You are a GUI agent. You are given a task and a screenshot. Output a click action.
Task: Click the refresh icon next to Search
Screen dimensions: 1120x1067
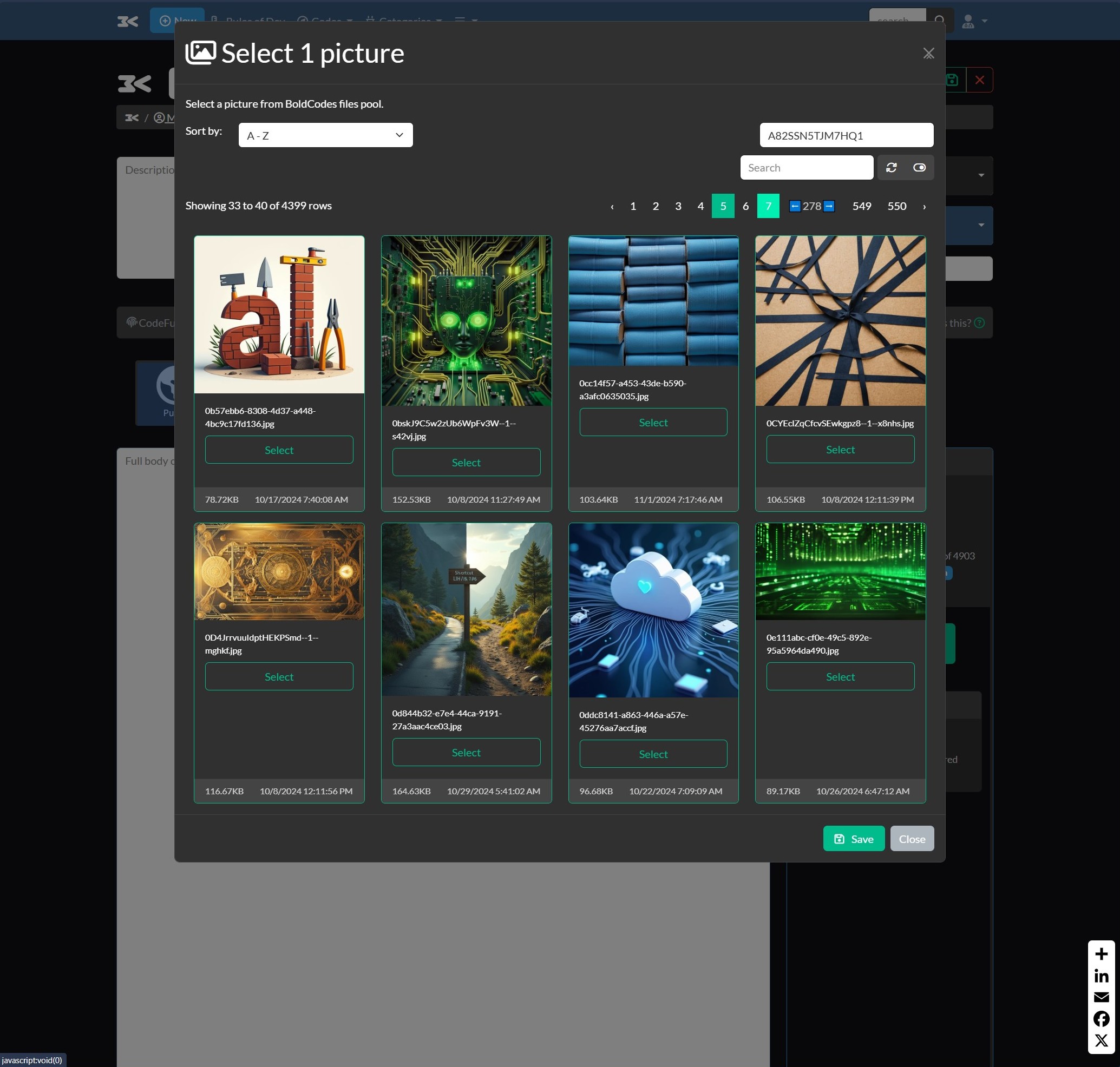pos(891,168)
